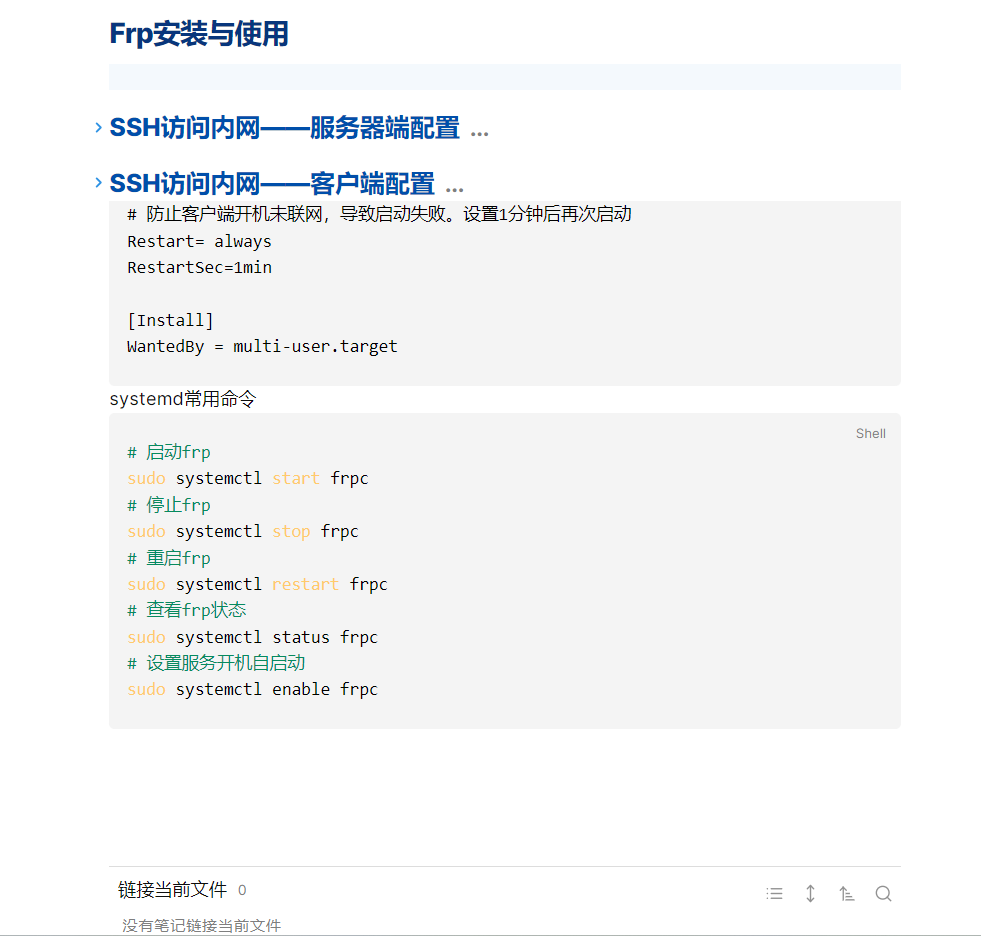981x936 pixels.
Task: Click the sudo systemctl restart frpc line
Action: point(257,584)
